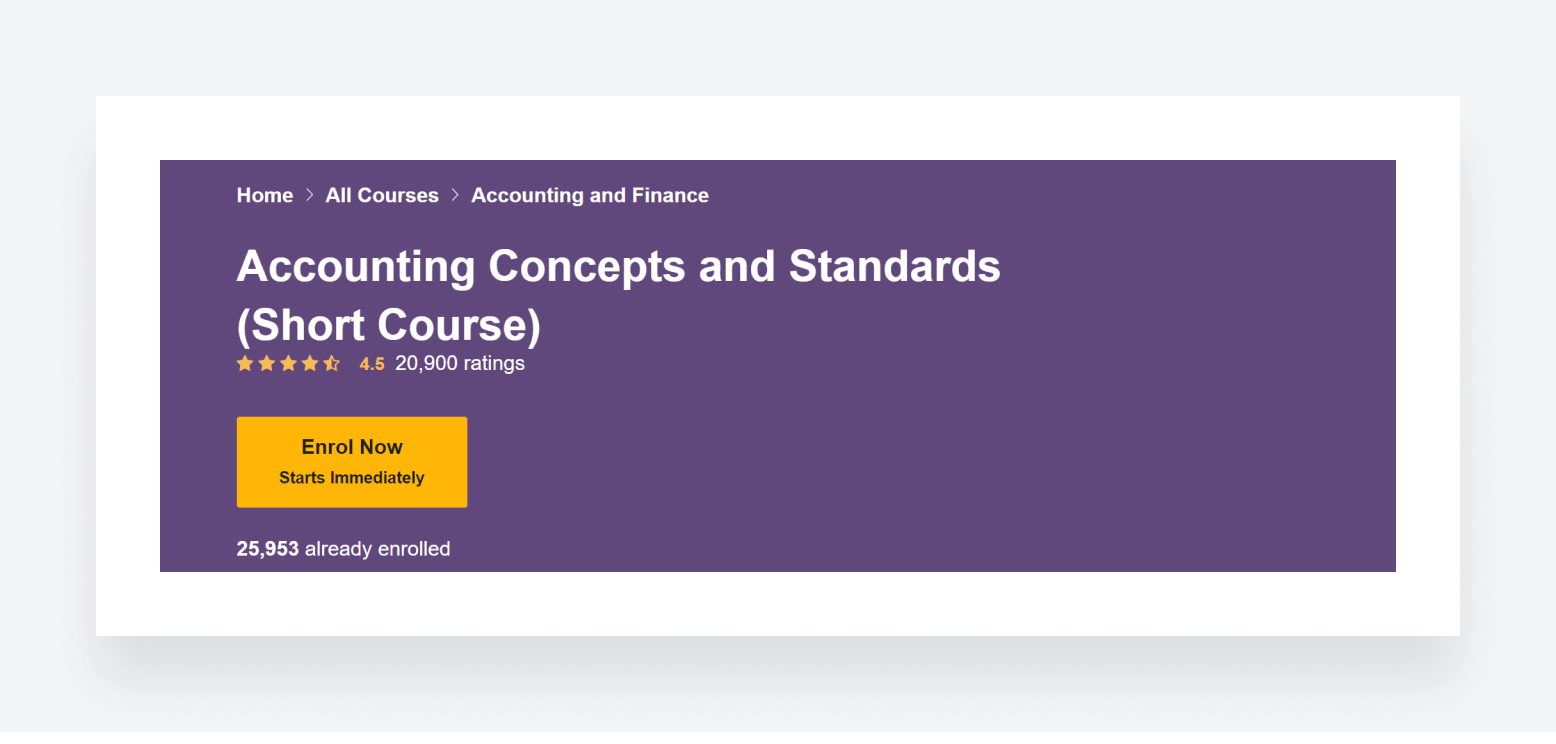Click the Starts Immediately label

click(352, 478)
